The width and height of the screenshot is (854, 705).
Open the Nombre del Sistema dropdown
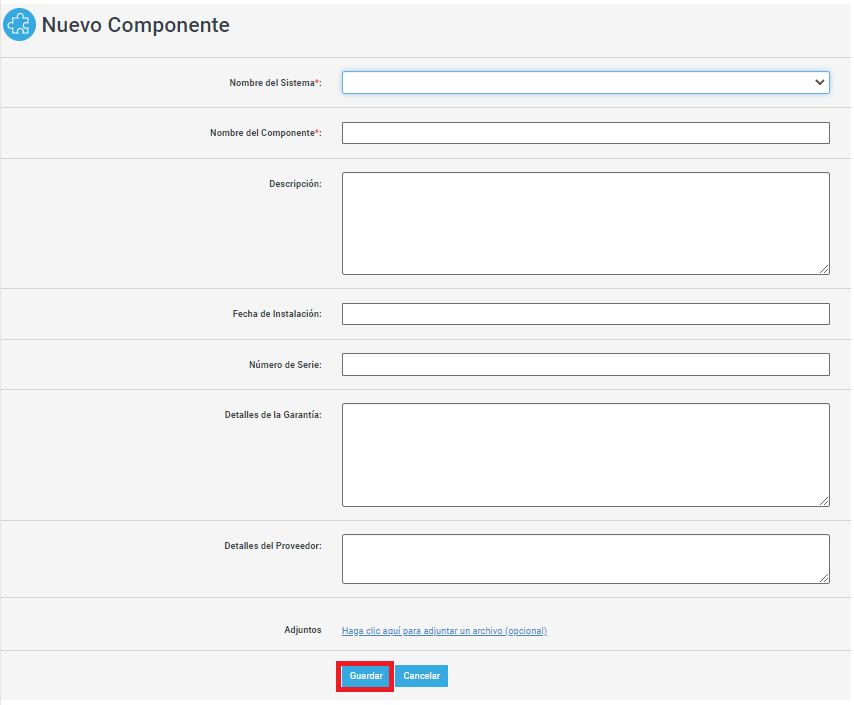coord(585,82)
